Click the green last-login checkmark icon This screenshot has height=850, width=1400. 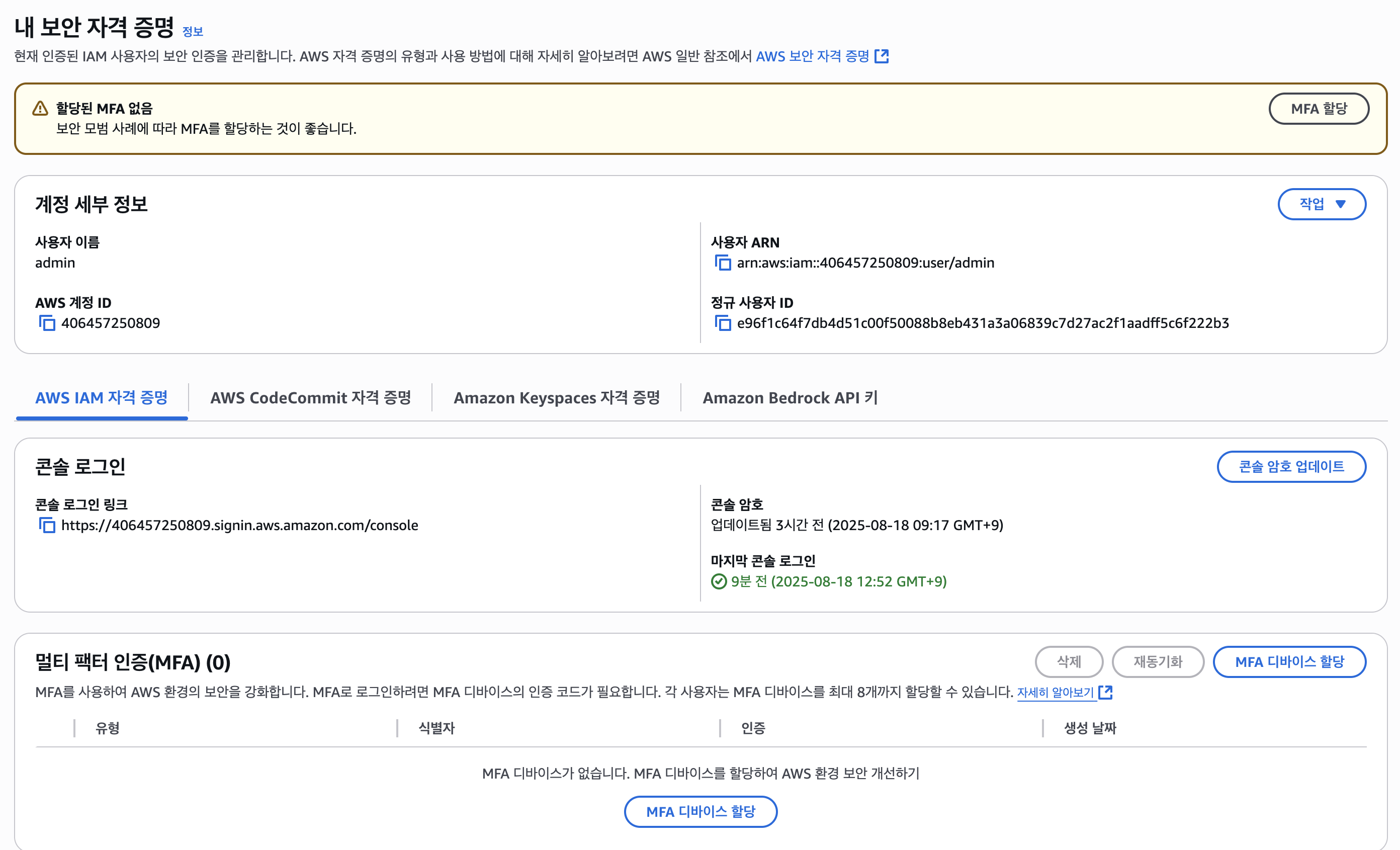click(719, 581)
